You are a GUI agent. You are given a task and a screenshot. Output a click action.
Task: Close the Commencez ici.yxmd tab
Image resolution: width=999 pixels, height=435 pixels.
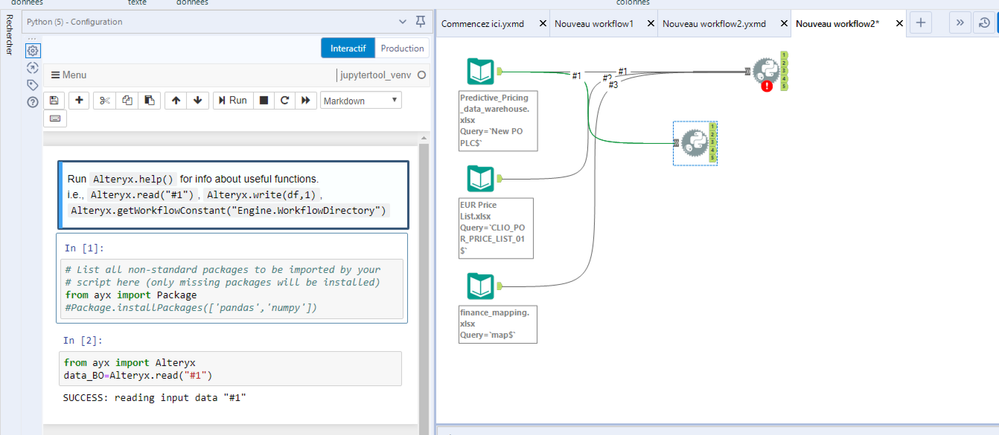(543, 23)
